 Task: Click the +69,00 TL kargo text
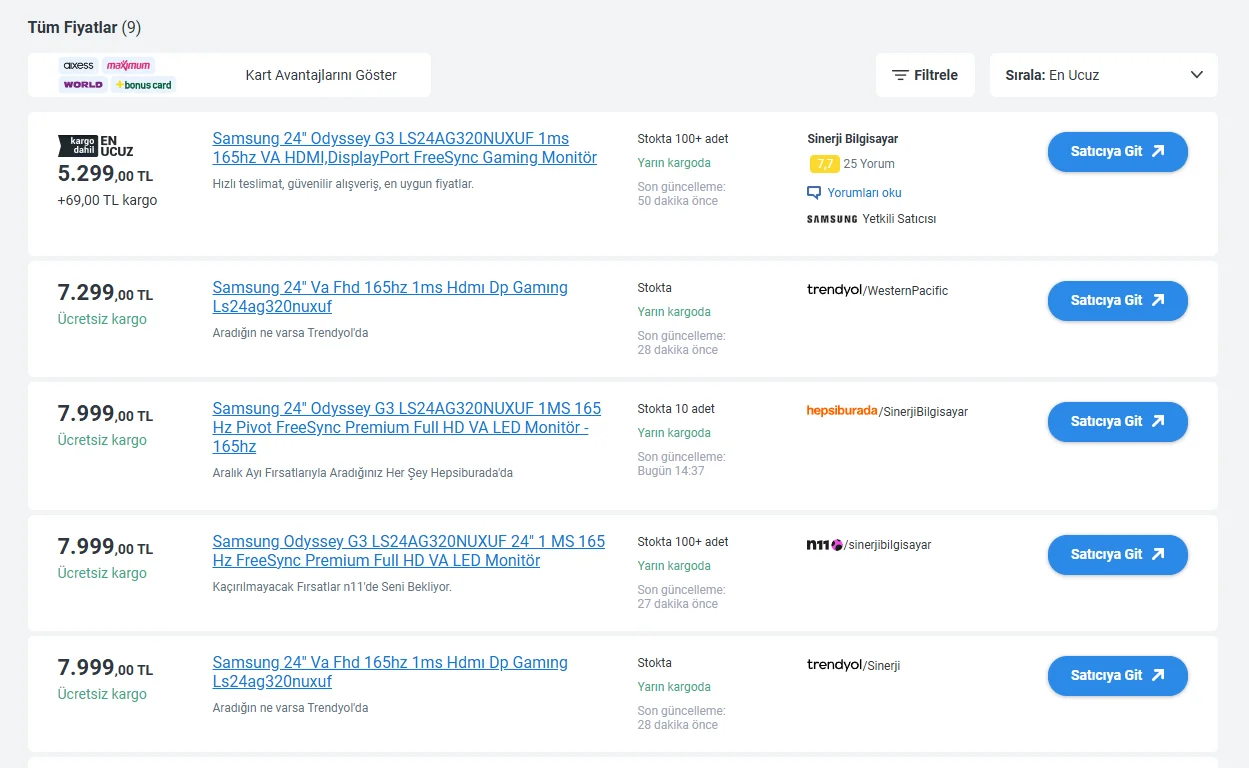click(107, 200)
